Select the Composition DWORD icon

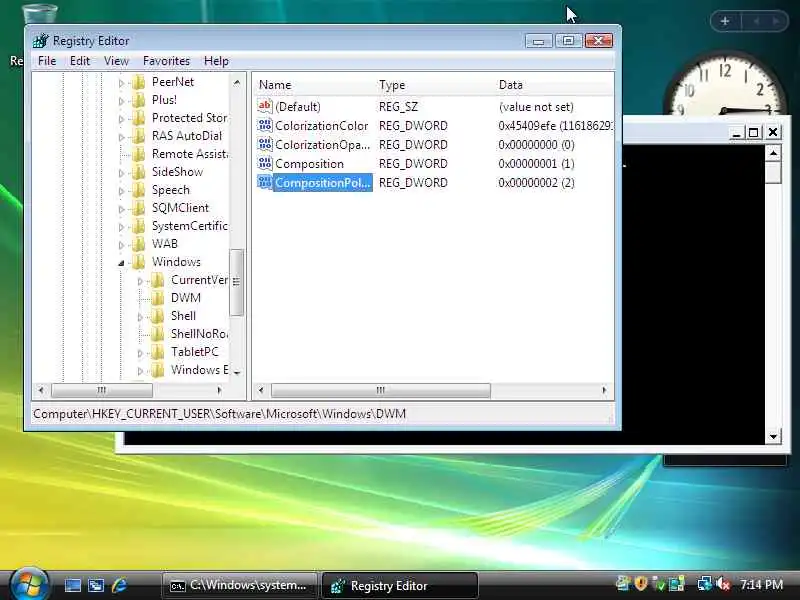pyautogui.click(x=265, y=163)
